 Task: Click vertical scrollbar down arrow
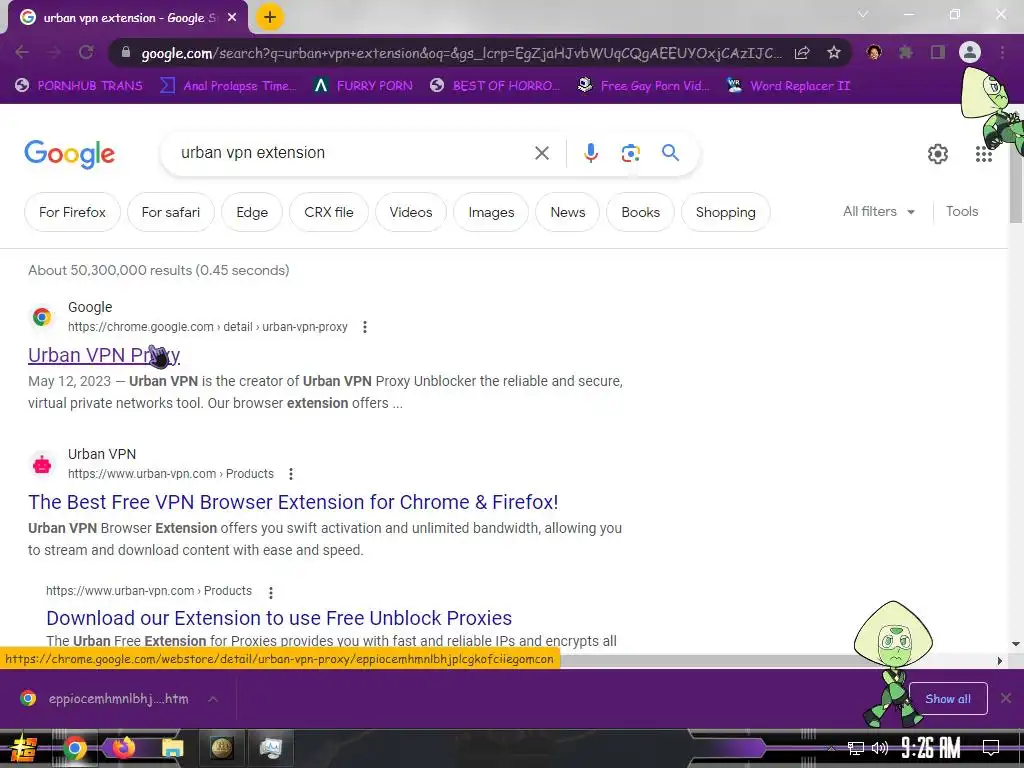pyautogui.click(x=1016, y=644)
